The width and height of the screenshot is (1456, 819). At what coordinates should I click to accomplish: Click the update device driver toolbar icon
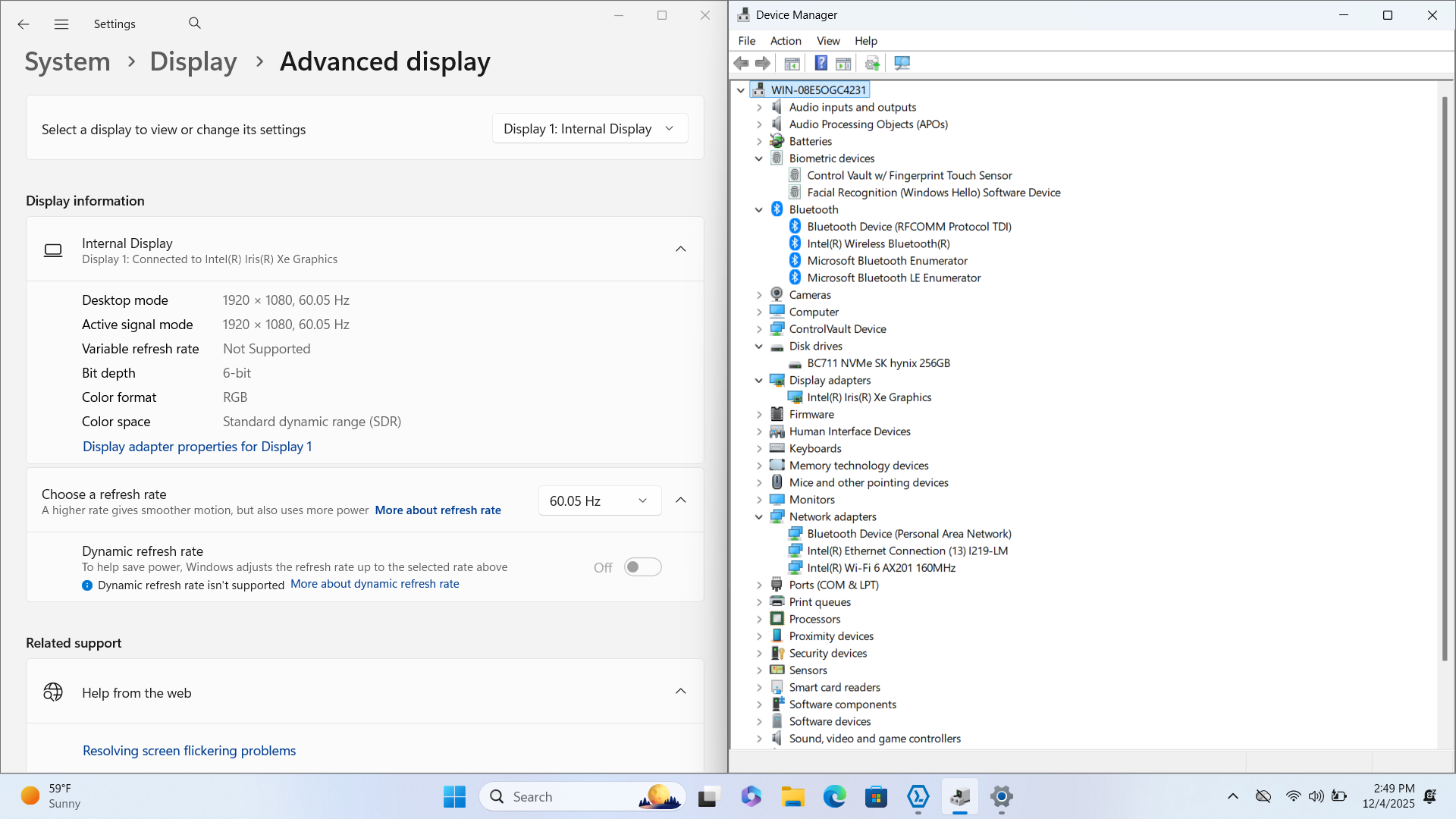872,63
